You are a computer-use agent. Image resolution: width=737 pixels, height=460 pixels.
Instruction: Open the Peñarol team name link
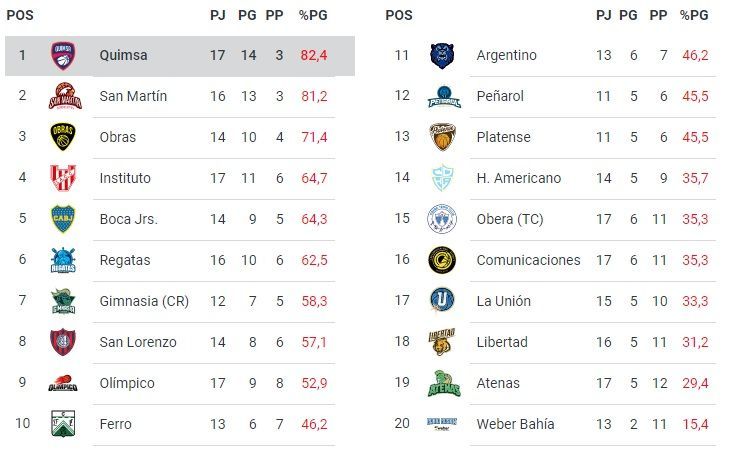pos(500,97)
